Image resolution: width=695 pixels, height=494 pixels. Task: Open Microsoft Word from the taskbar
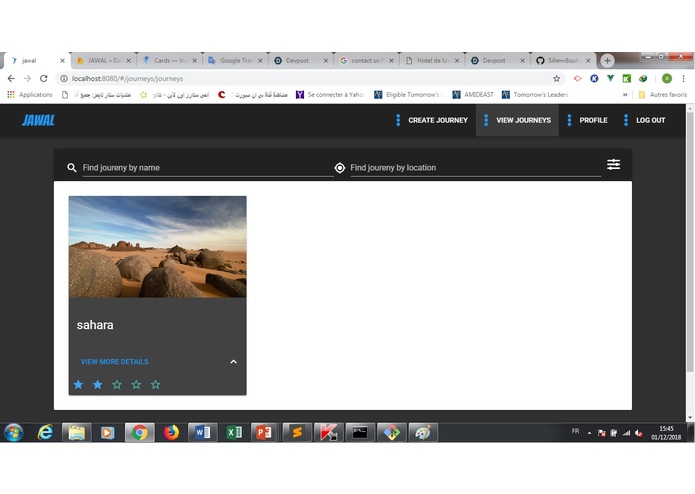[x=203, y=432]
